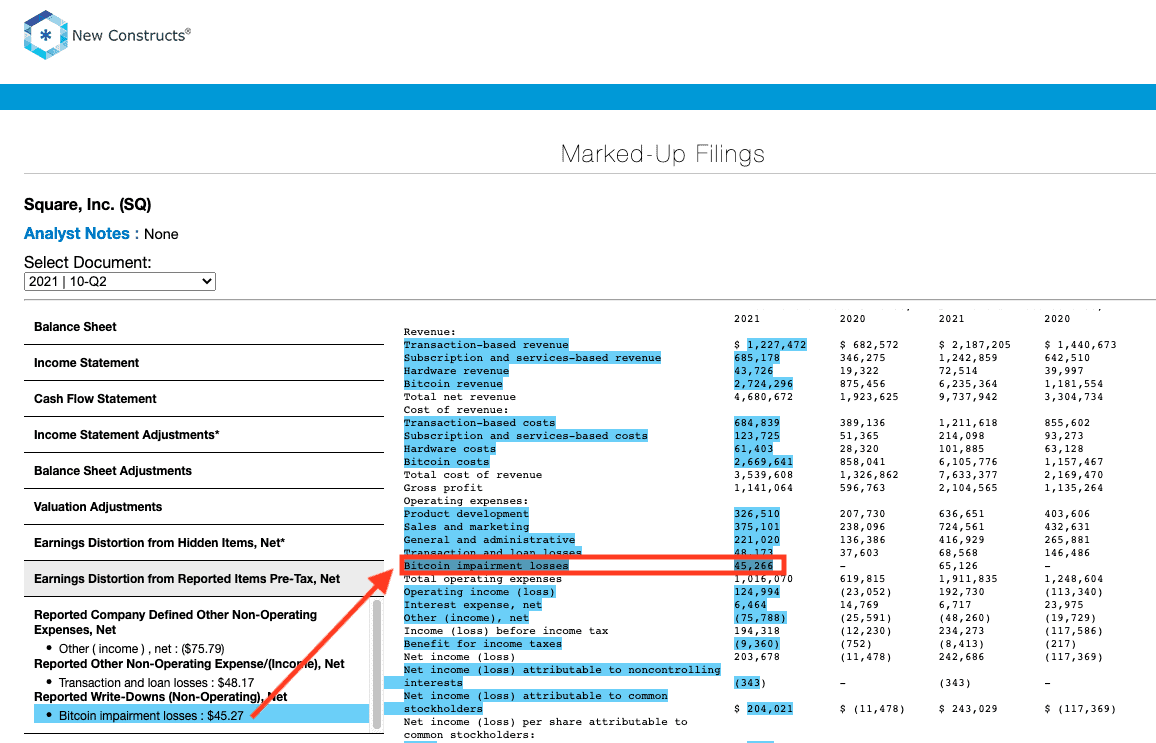Click the highlighted value 204,021
Image resolution: width=1156 pixels, height=743 pixels.
[770, 709]
